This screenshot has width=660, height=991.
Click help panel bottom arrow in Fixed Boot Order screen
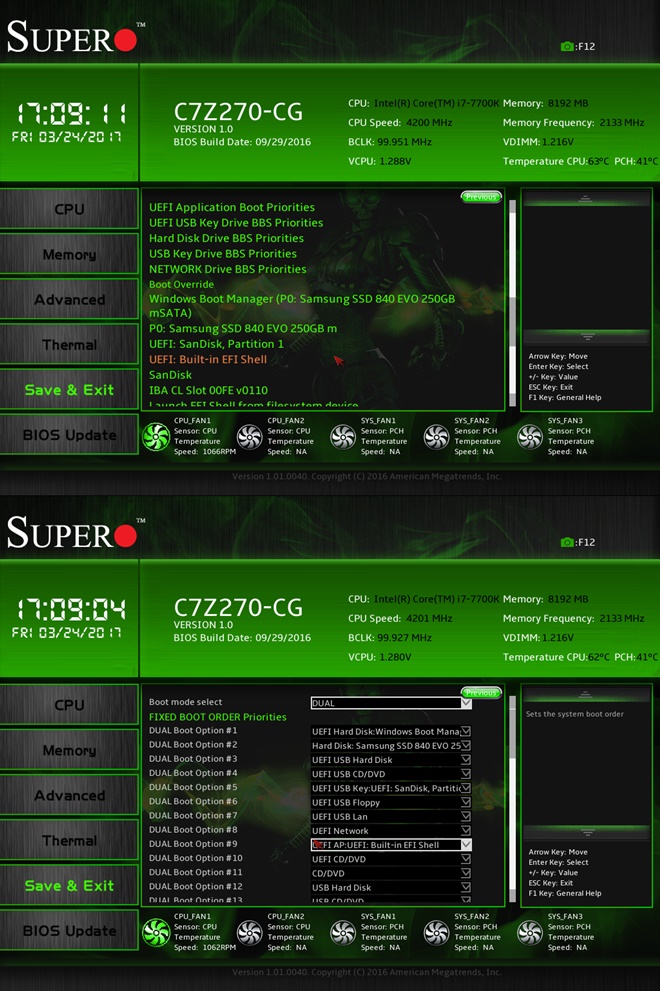(586, 832)
